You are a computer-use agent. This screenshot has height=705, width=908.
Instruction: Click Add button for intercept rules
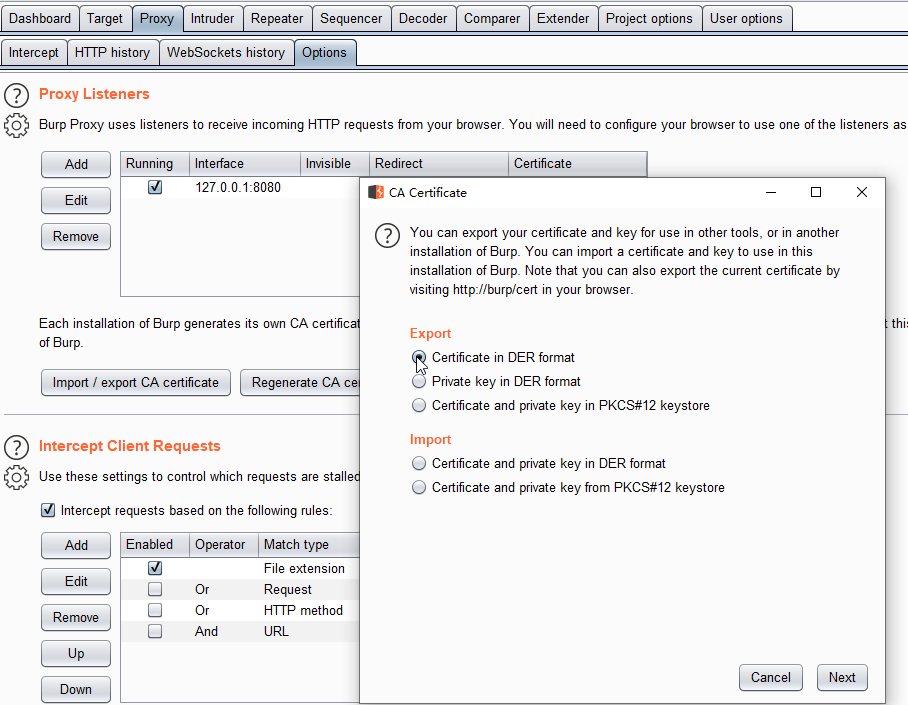pyautogui.click(x=76, y=546)
